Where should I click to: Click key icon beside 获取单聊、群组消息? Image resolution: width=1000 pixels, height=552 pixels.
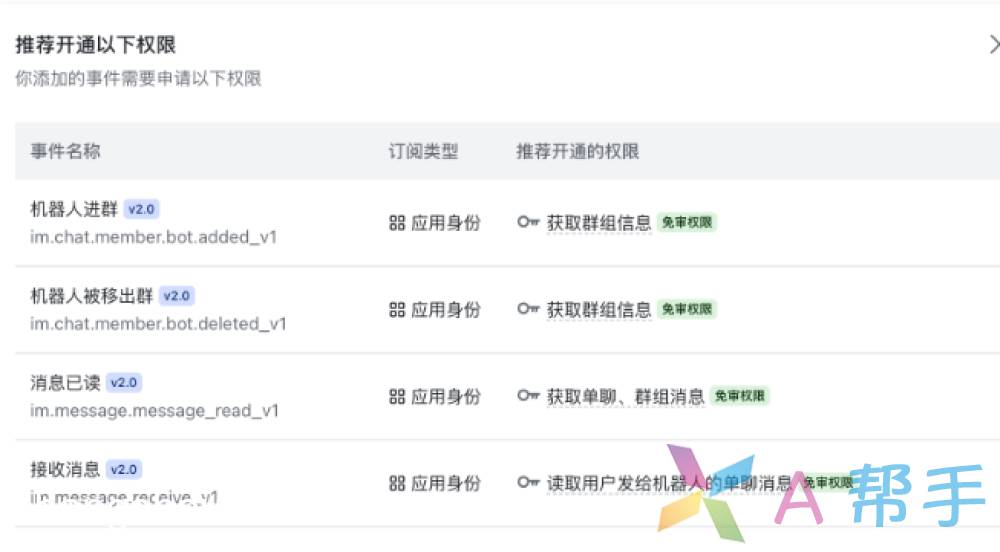528,396
